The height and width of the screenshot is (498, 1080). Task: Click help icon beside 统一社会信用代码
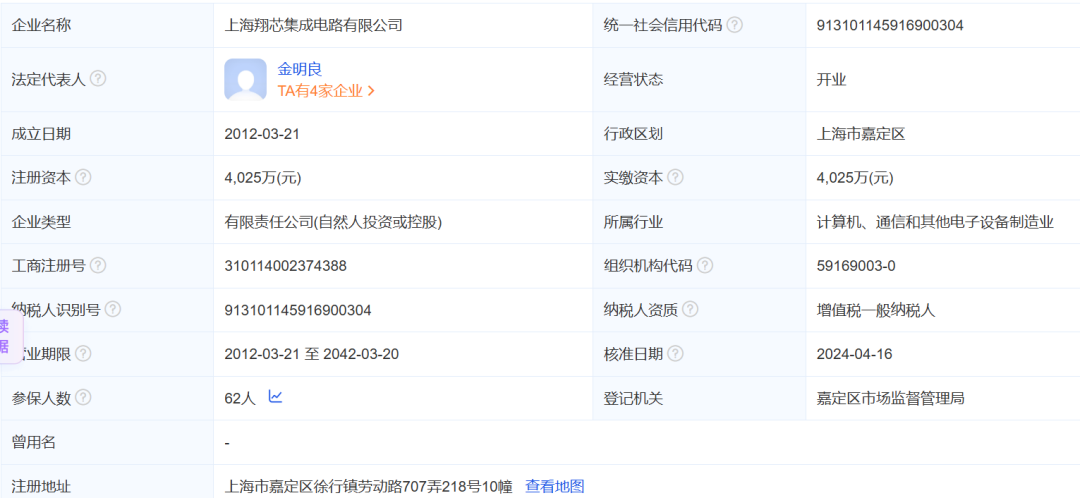click(x=735, y=25)
